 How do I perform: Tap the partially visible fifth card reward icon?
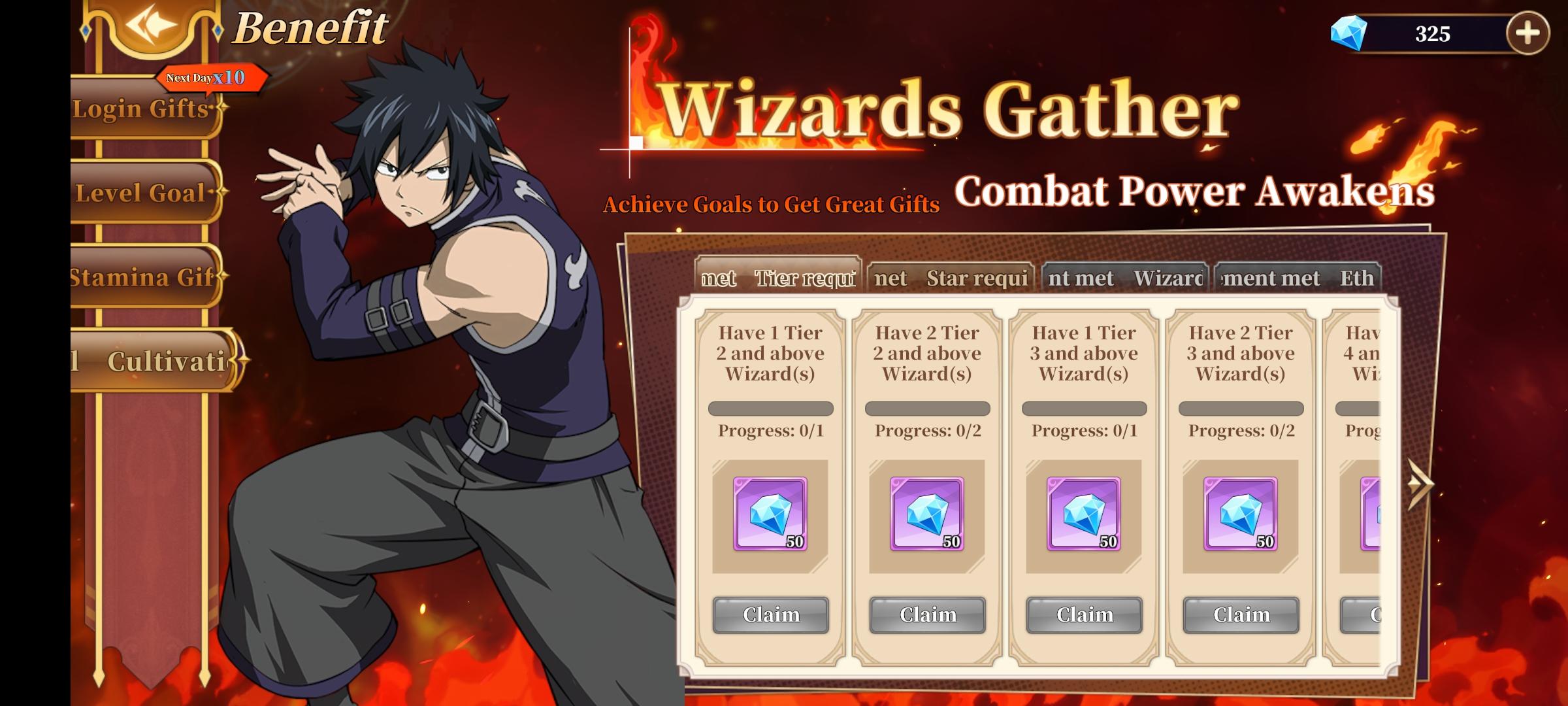click(x=1370, y=514)
